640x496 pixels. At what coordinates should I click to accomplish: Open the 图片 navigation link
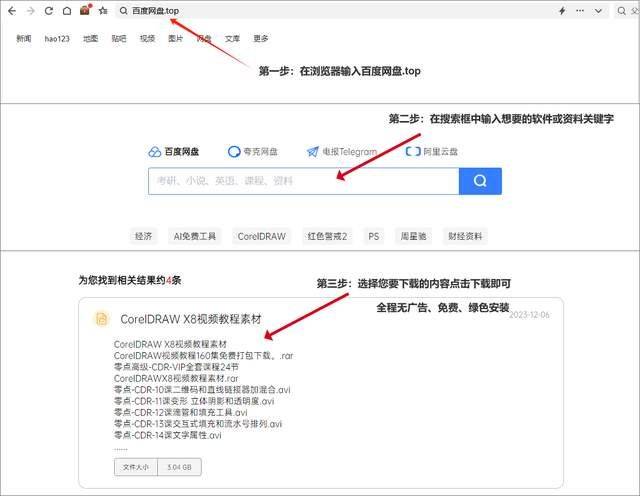(176, 38)
